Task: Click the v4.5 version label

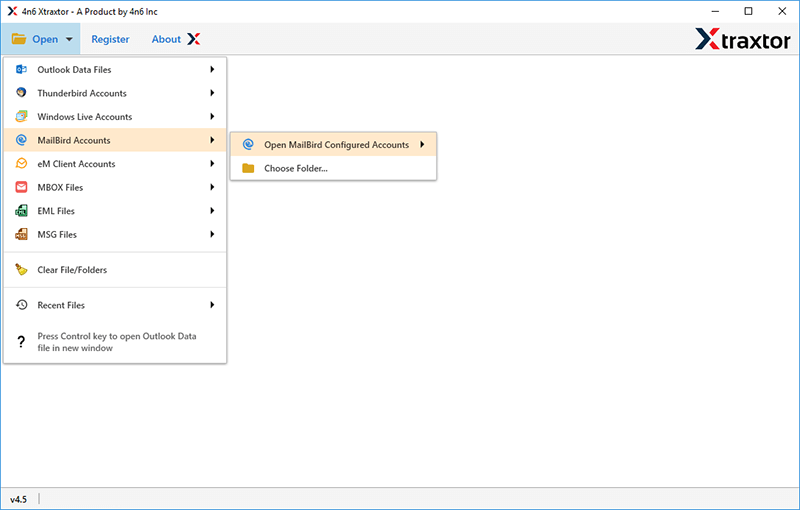Action: (x=18, y=499)
